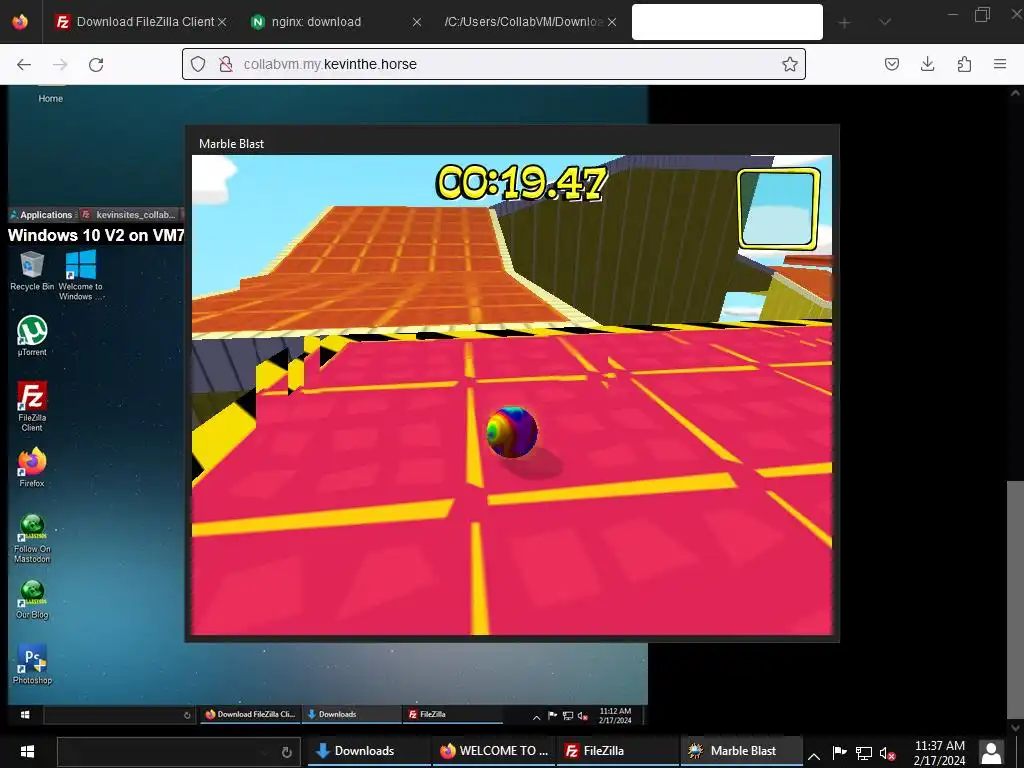Close the Download FileZilla Client tab
Image resolution: width=1024 pixels, height=768 pixels.
click(x=222, y=22)
